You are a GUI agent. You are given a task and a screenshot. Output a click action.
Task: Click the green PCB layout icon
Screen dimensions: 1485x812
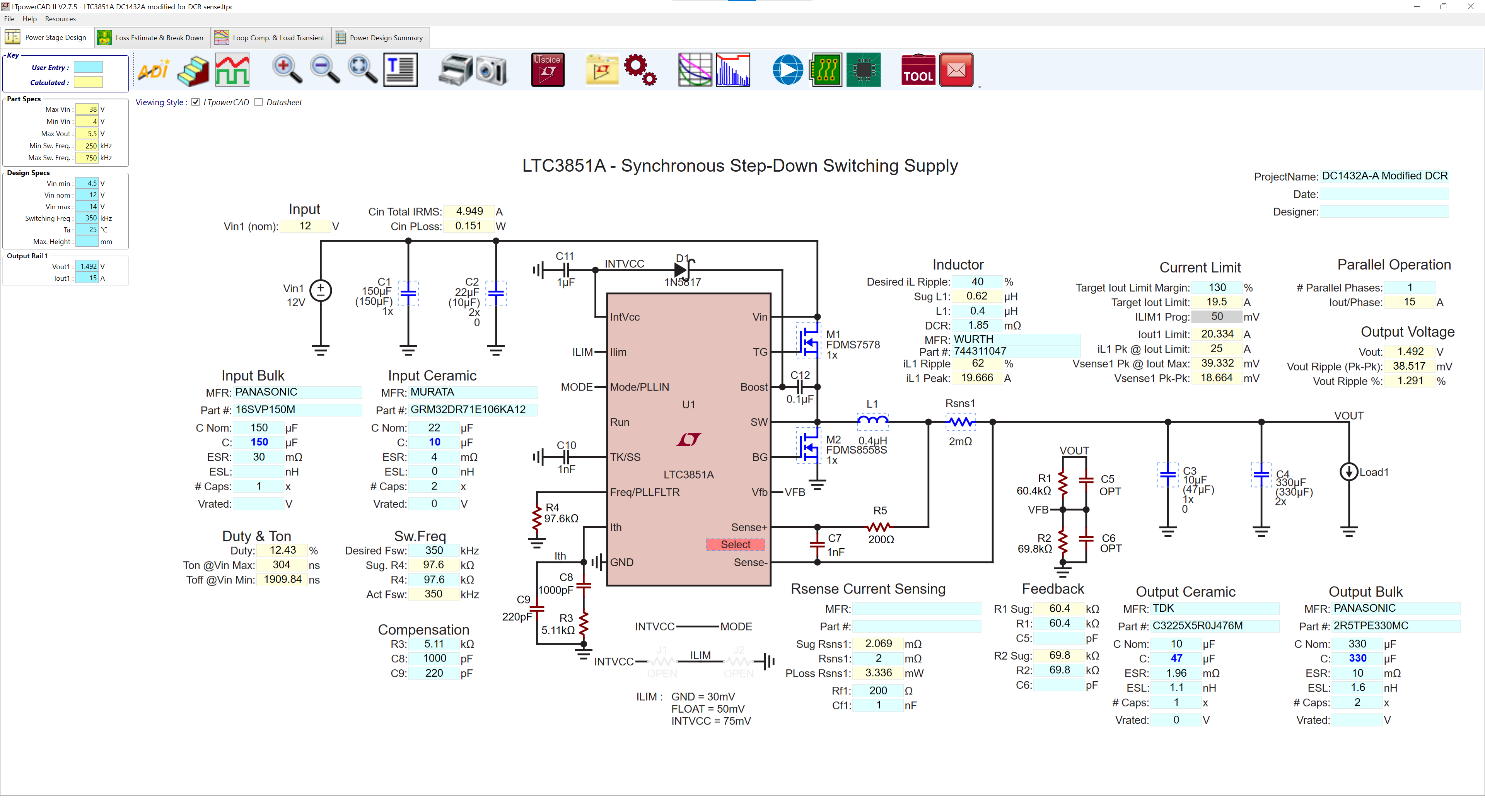click(826, 70)
